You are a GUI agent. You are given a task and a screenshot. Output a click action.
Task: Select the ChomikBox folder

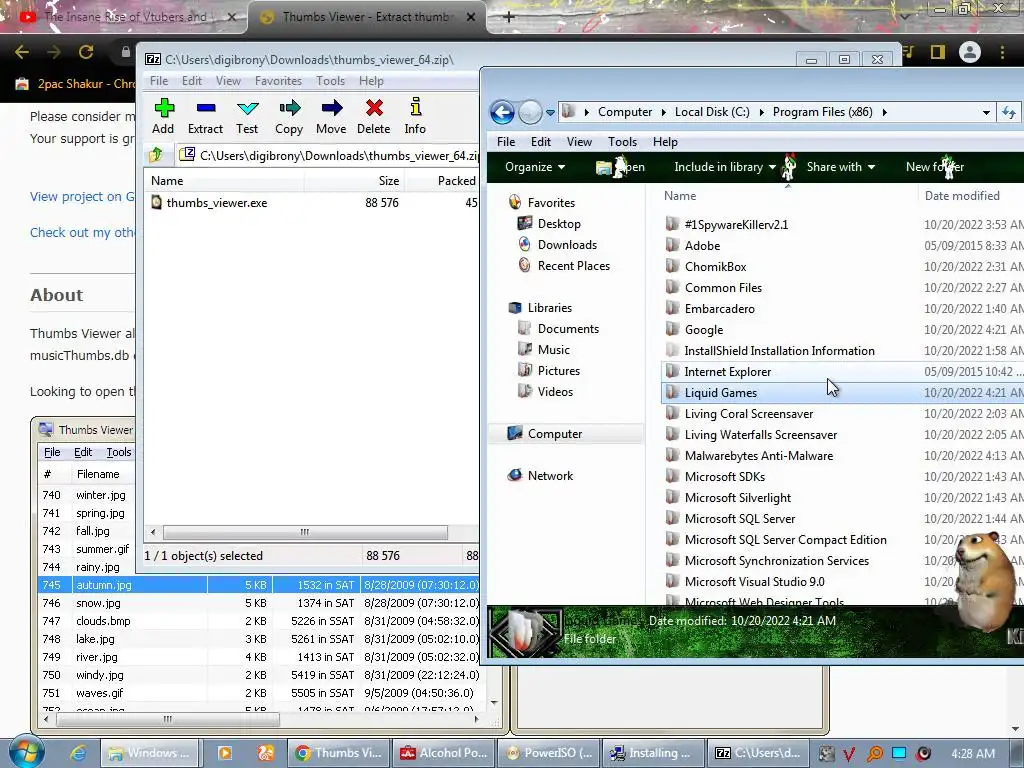click(715, 266)
